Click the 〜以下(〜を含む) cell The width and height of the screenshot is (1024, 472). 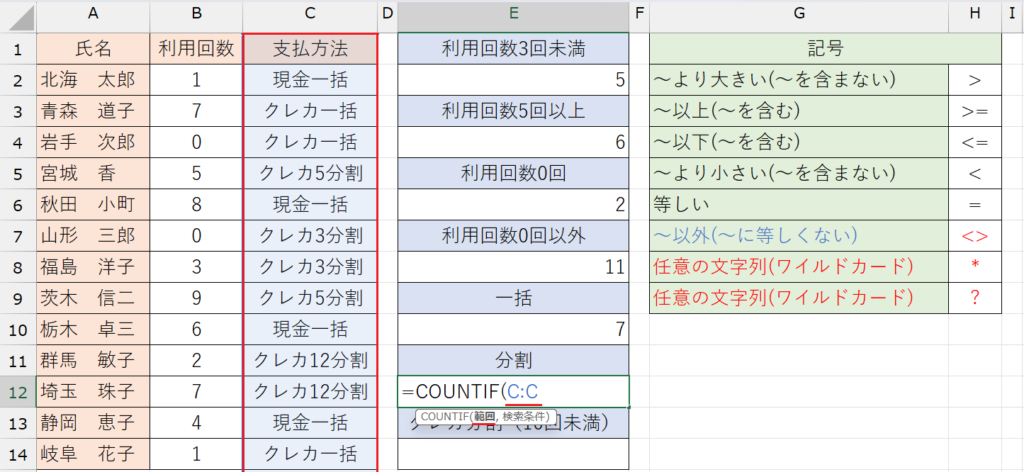point(799,142)
